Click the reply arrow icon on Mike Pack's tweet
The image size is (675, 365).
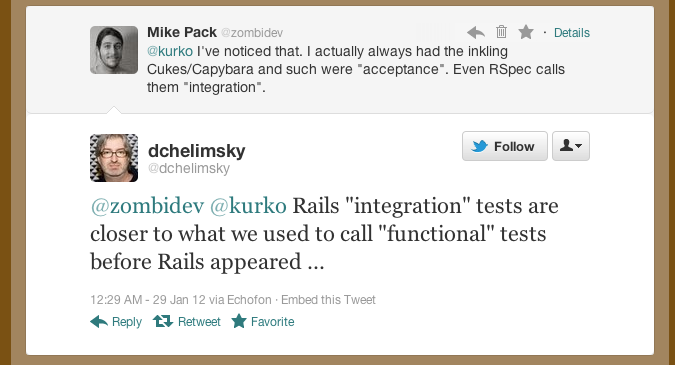(x=476, y=32)
